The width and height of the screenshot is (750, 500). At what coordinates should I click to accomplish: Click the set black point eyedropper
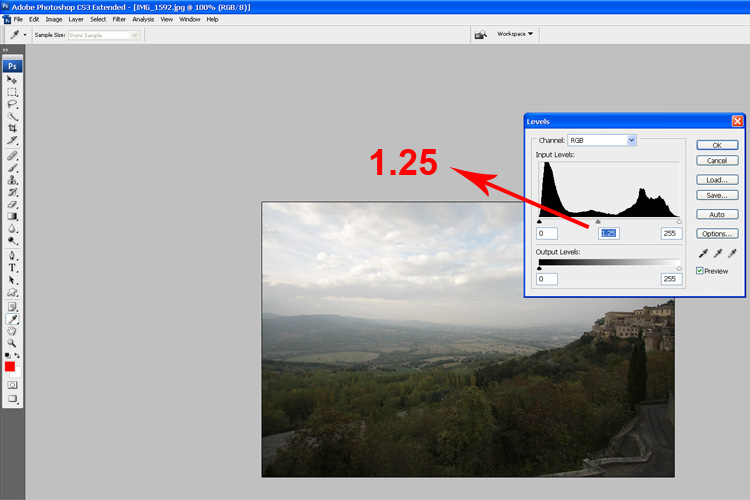(x=702, y=254)
